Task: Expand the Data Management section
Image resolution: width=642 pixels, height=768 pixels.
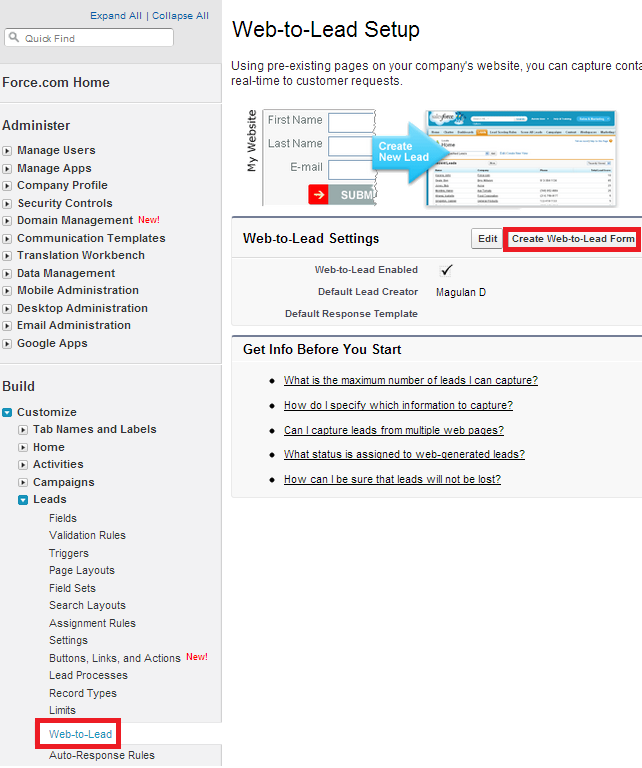Action: 7,273
